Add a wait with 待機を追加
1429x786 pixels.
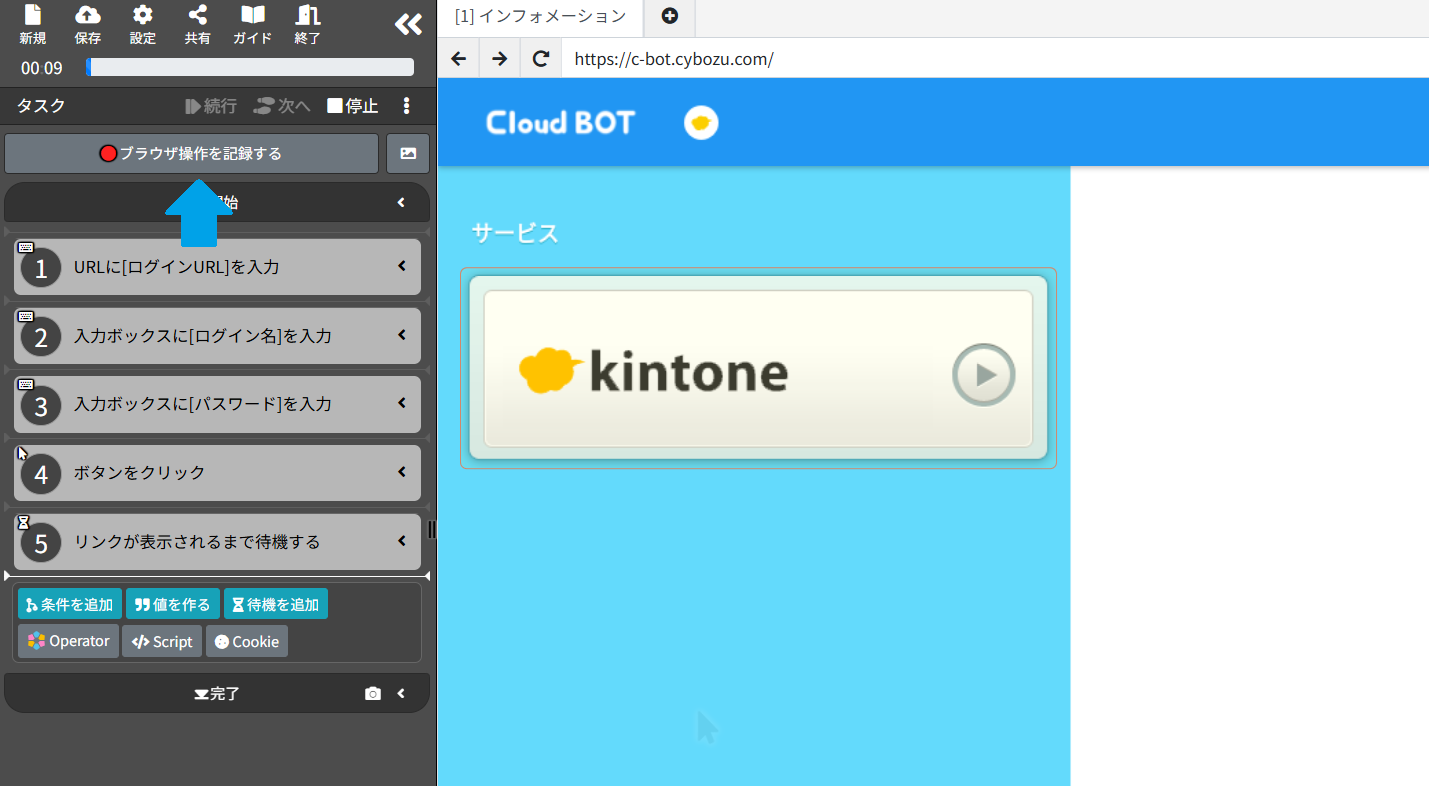pos(276,604)
